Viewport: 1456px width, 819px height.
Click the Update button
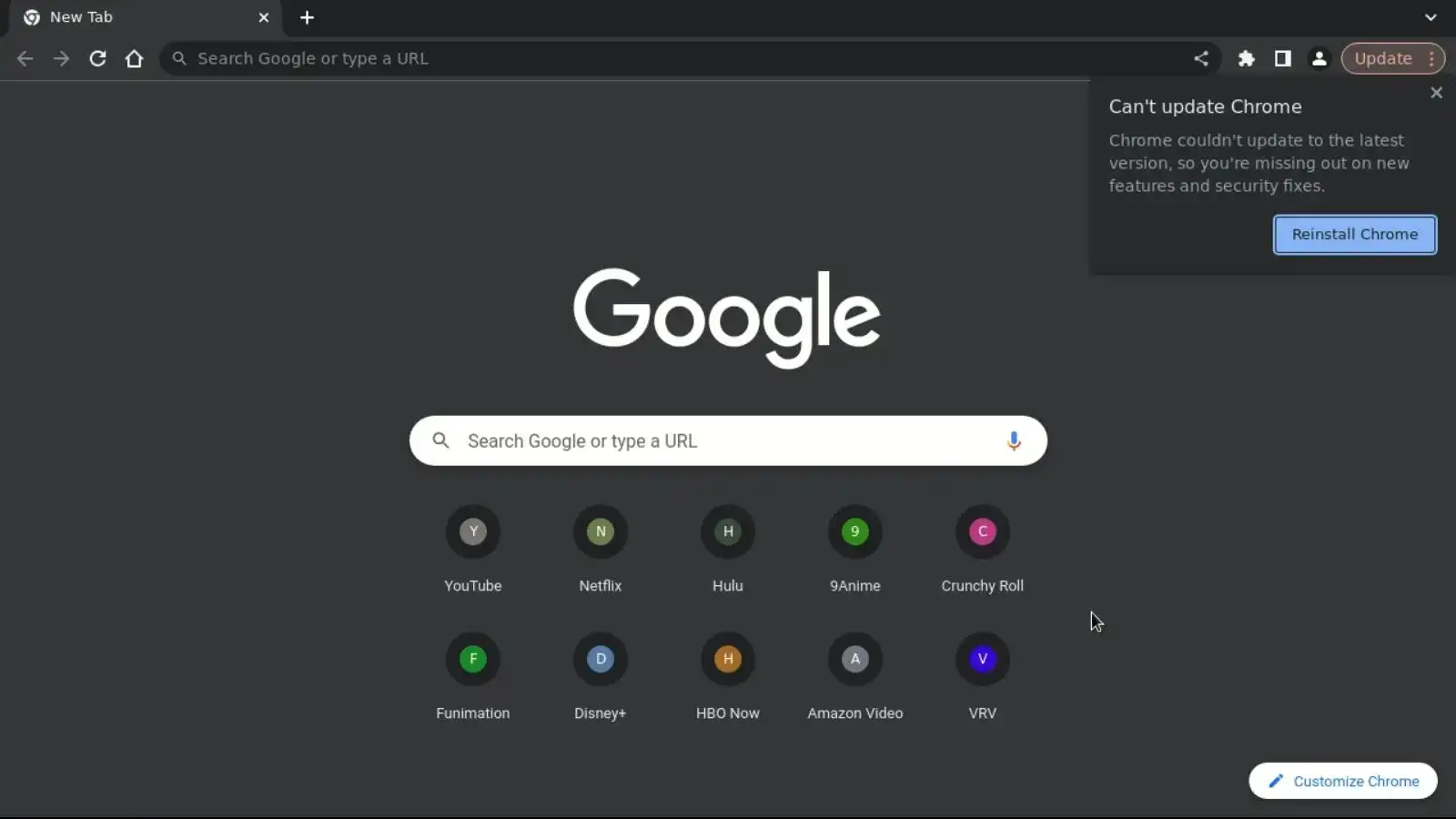pyautogui.click(x=1383, y=58)
